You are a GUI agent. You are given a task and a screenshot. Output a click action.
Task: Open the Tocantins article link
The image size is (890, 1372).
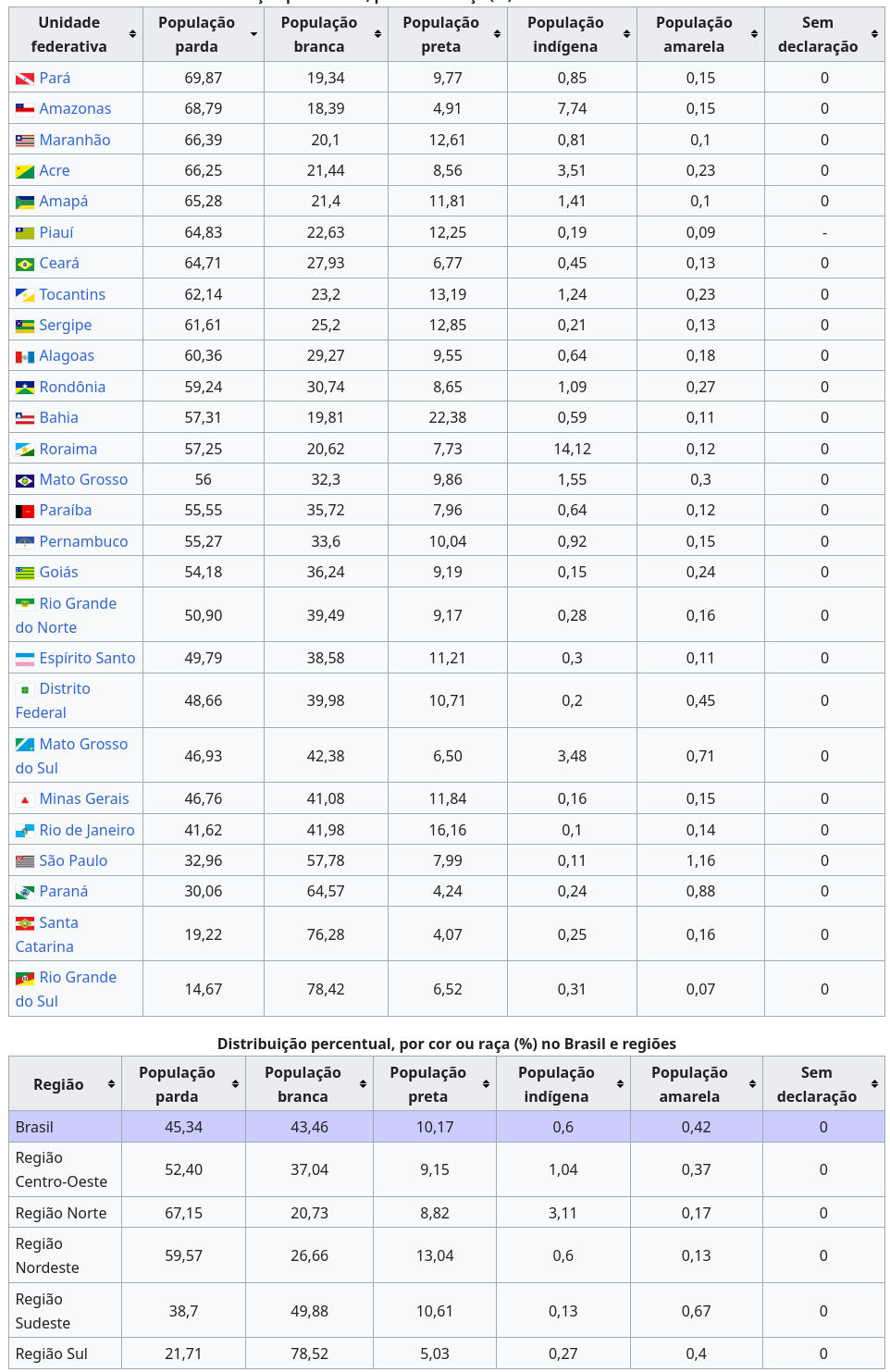click(72, 295)
